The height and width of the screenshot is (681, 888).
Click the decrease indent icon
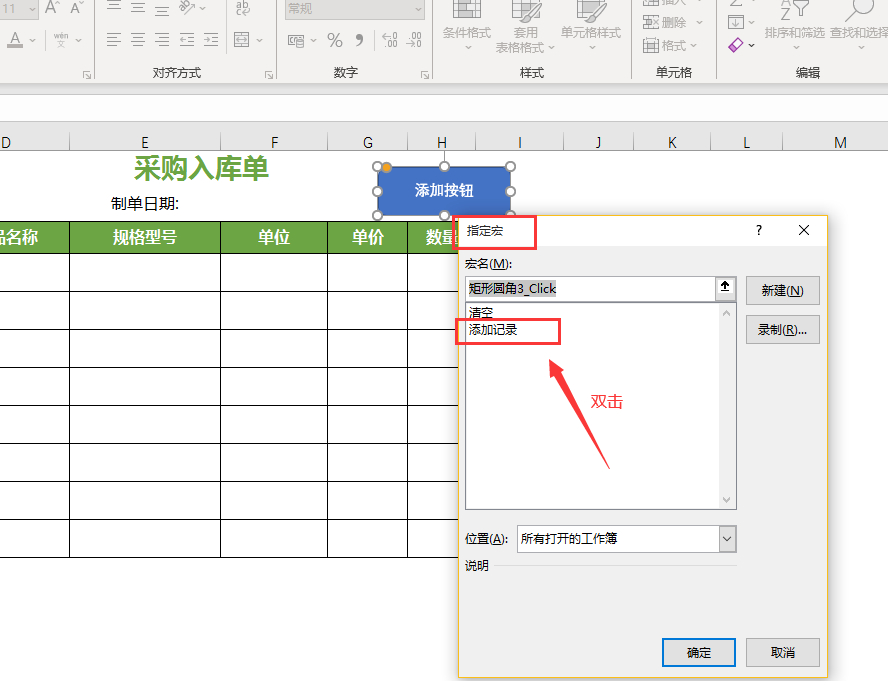[187, 40]
